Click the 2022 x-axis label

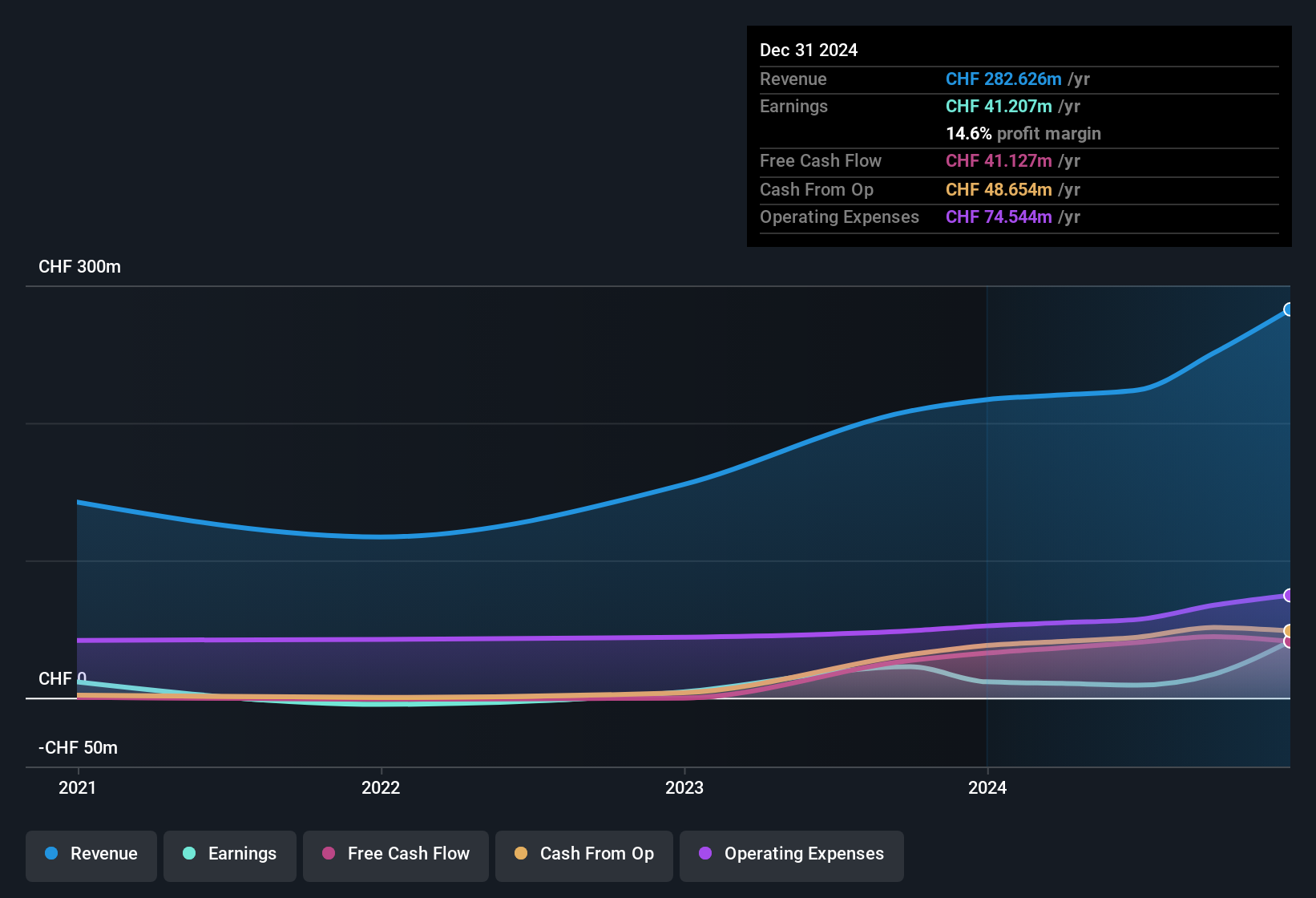point(381,787)
